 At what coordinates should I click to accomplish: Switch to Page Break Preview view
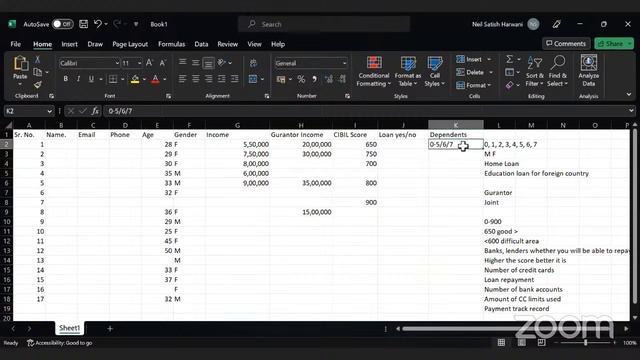pos(541,342)
